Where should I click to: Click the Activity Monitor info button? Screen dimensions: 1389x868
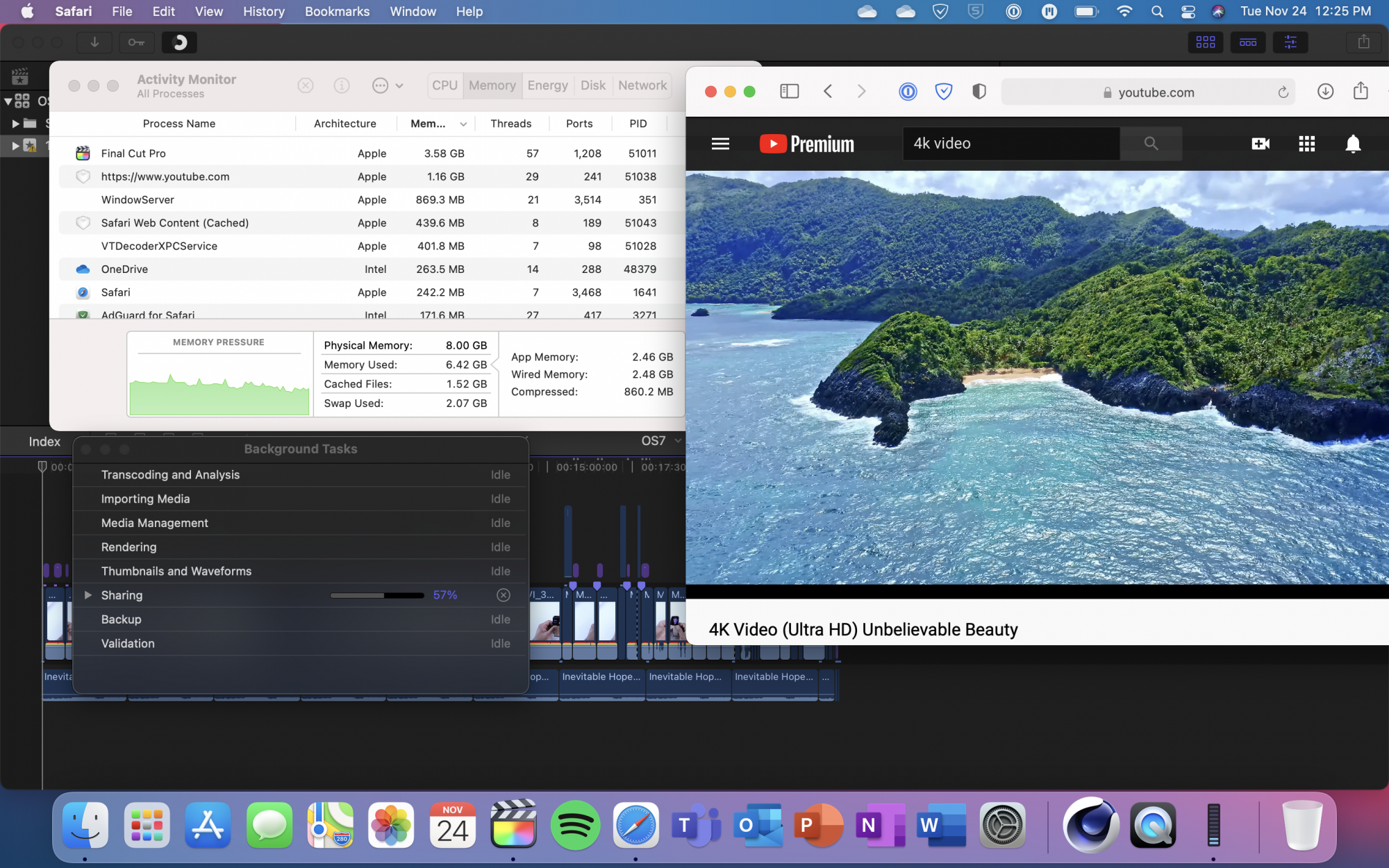coord(342,85)
